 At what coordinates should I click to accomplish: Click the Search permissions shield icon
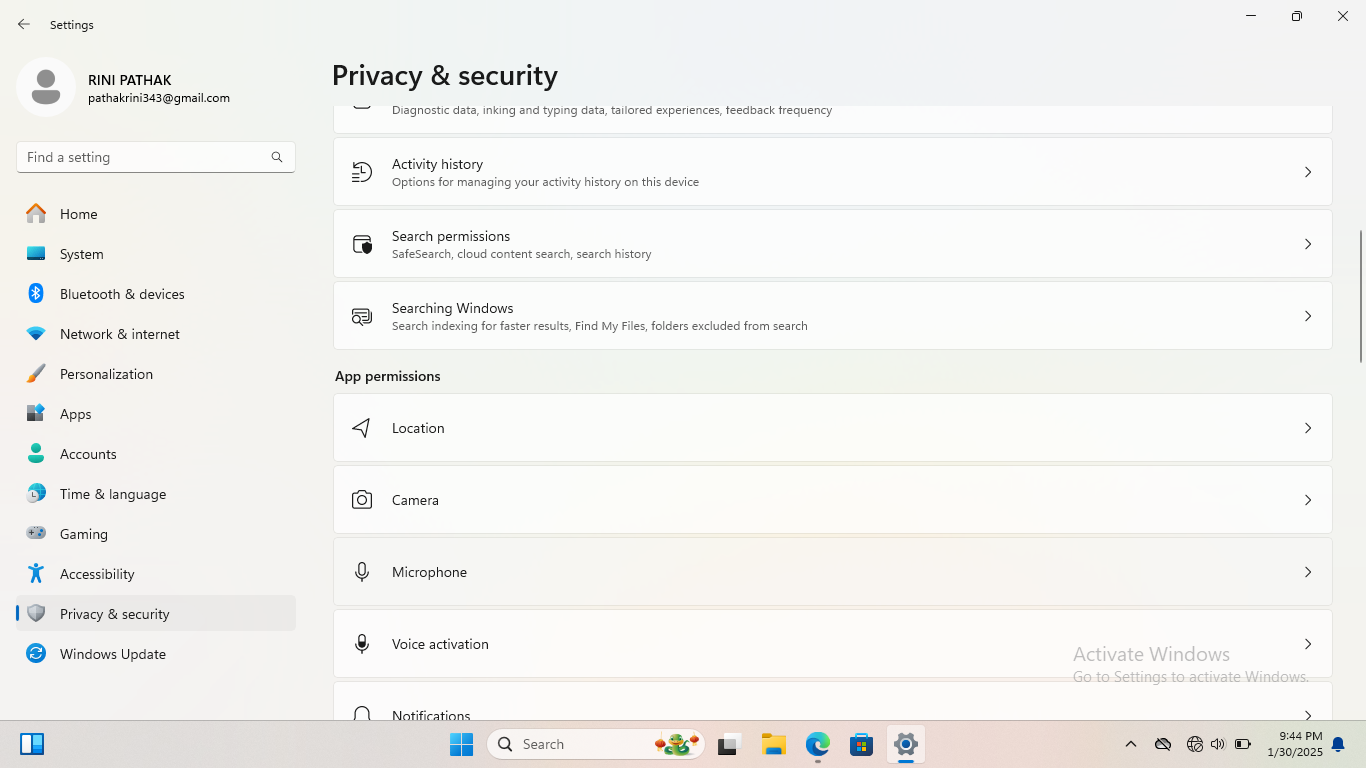362,244
